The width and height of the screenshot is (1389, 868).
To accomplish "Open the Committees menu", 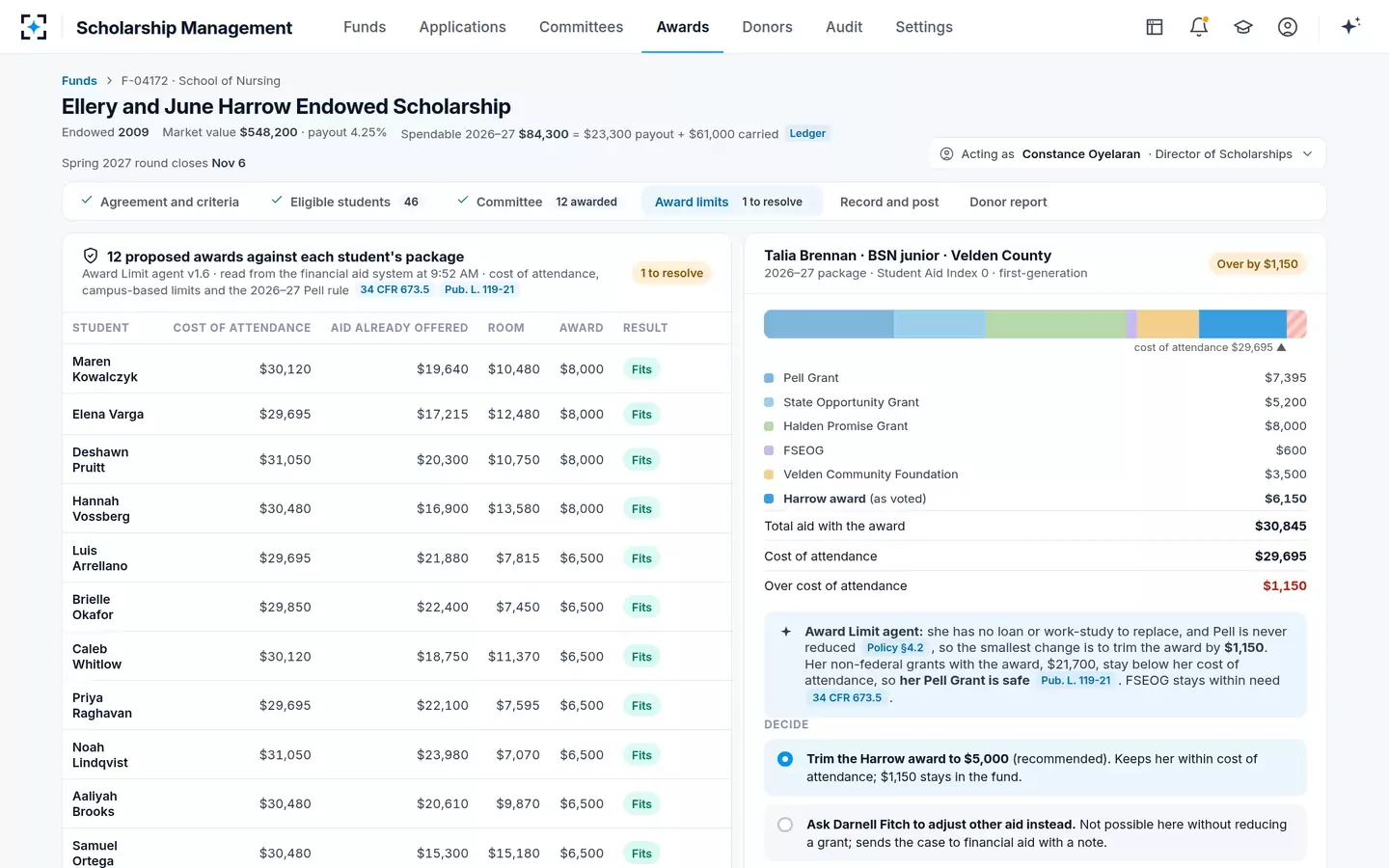I will (x=581, y=27).
